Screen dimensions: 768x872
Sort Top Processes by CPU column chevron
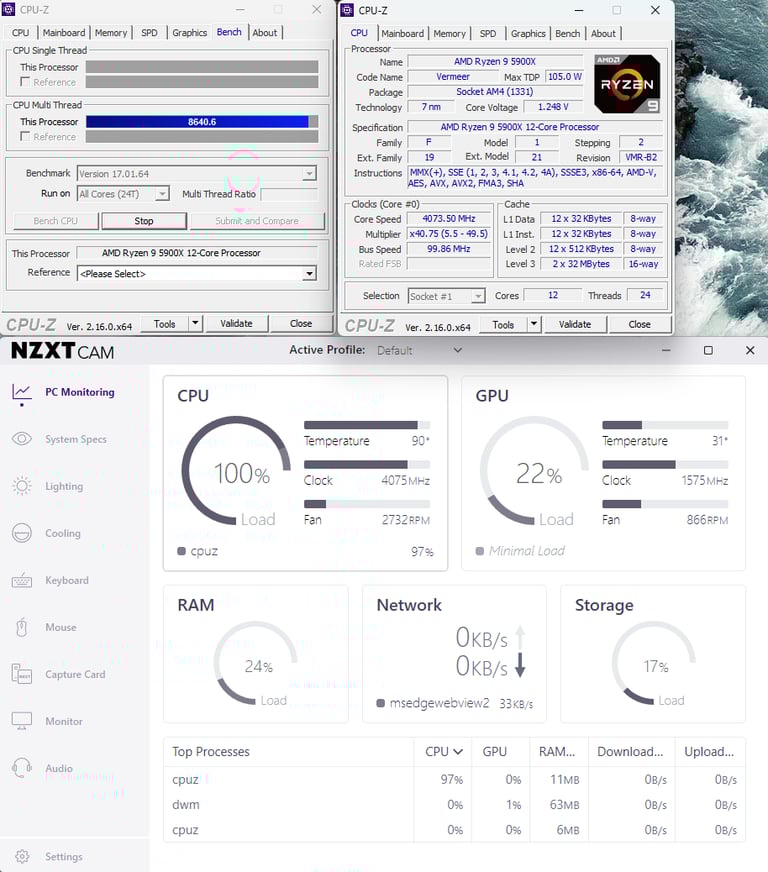click(x=458, y=752)
